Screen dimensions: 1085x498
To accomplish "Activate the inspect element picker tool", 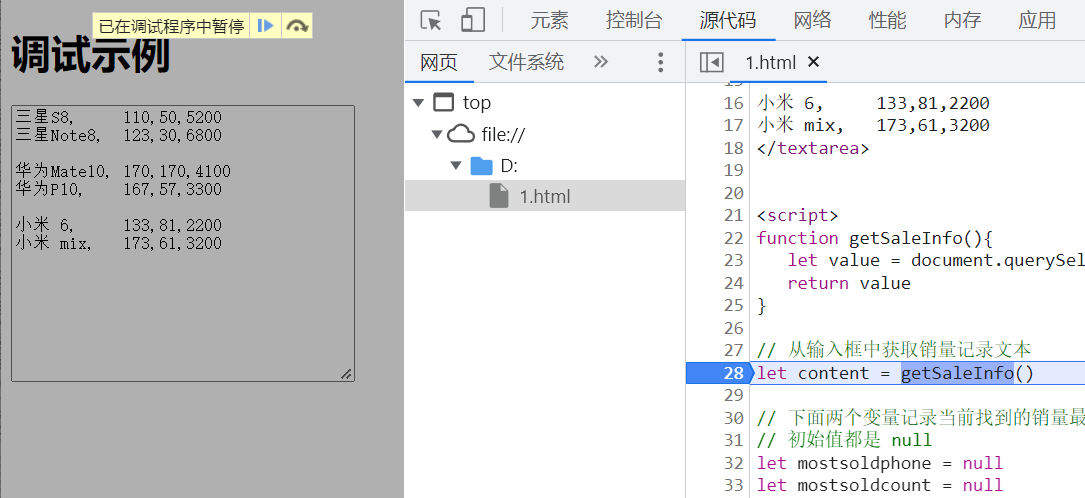I will [x=431, y=20].
